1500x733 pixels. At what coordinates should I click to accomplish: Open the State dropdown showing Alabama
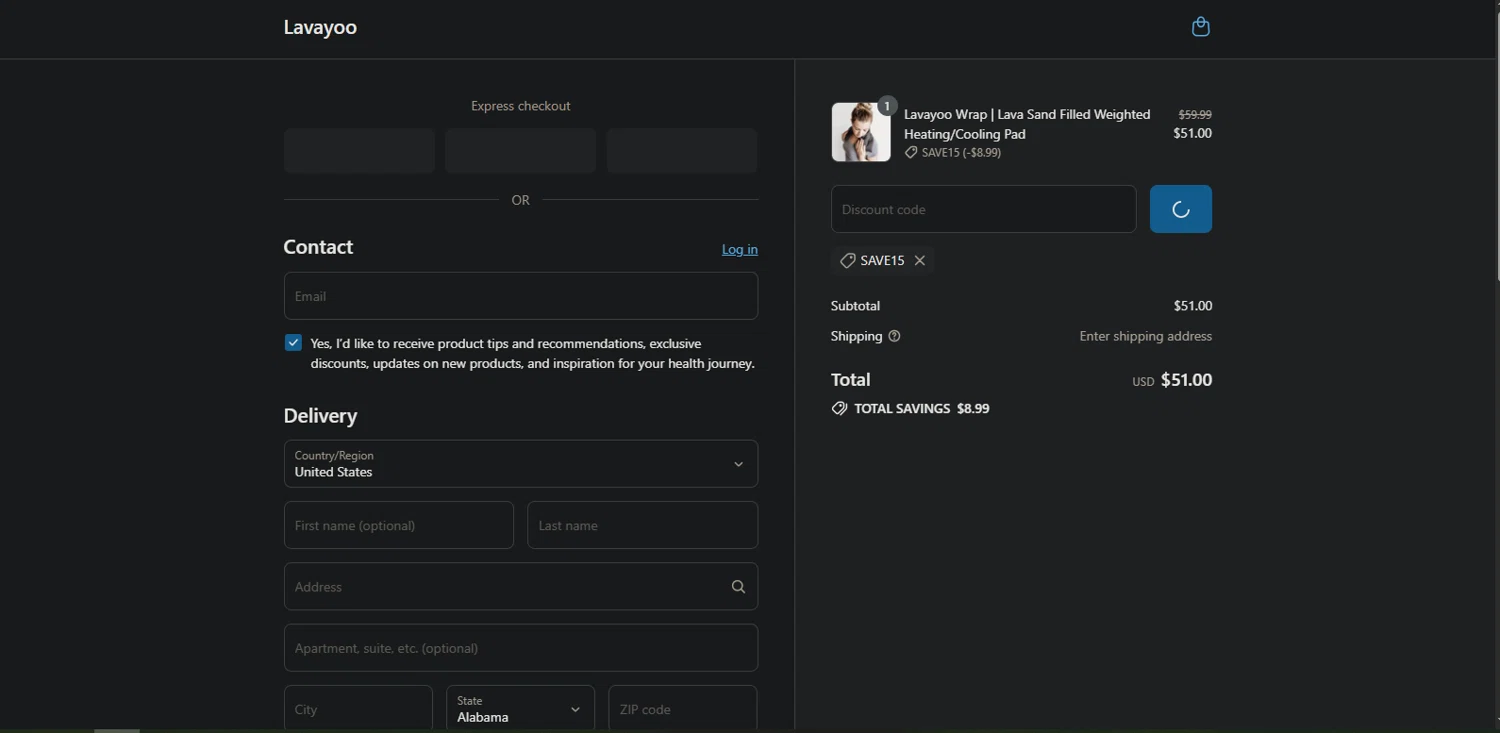[x=520, y=709]
